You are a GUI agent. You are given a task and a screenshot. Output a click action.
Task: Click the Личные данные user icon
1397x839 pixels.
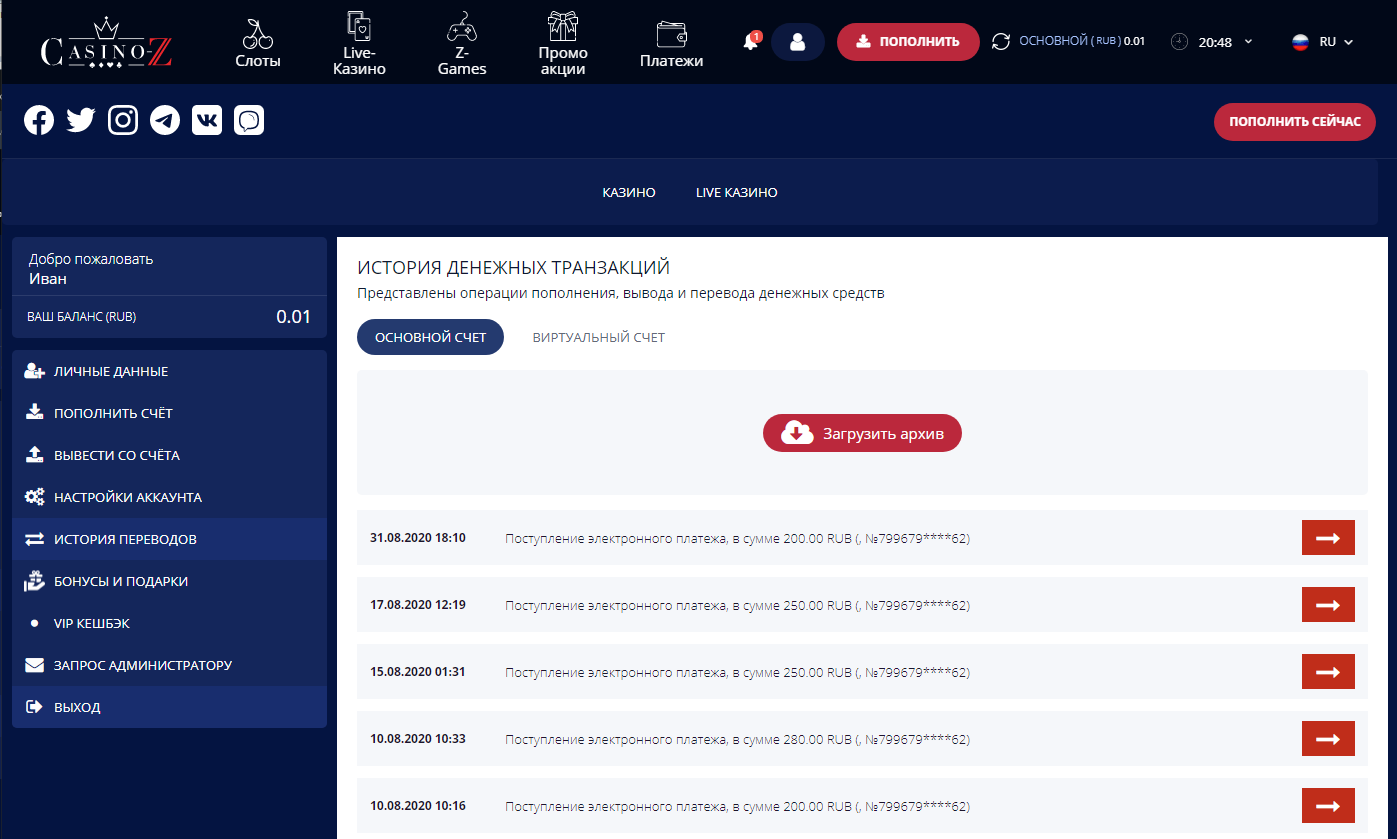point(35,371)
